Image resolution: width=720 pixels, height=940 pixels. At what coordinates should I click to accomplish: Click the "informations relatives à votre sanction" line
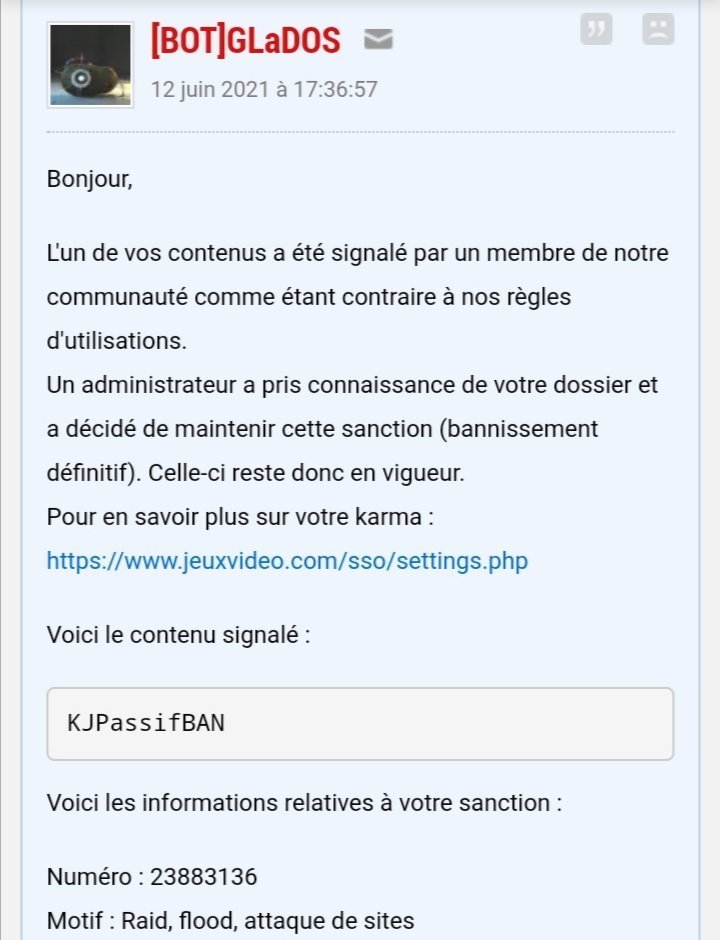[305, 803]
